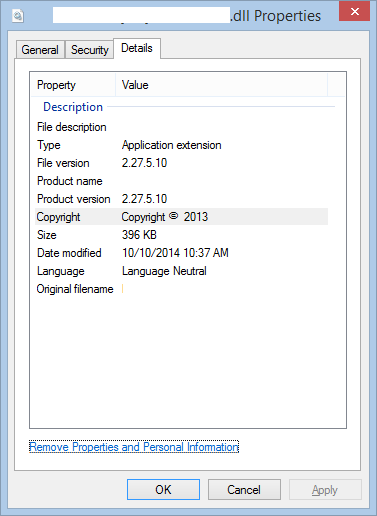Click the file icon in title bar
Screen dimensions: 377x516
[18, 15]
